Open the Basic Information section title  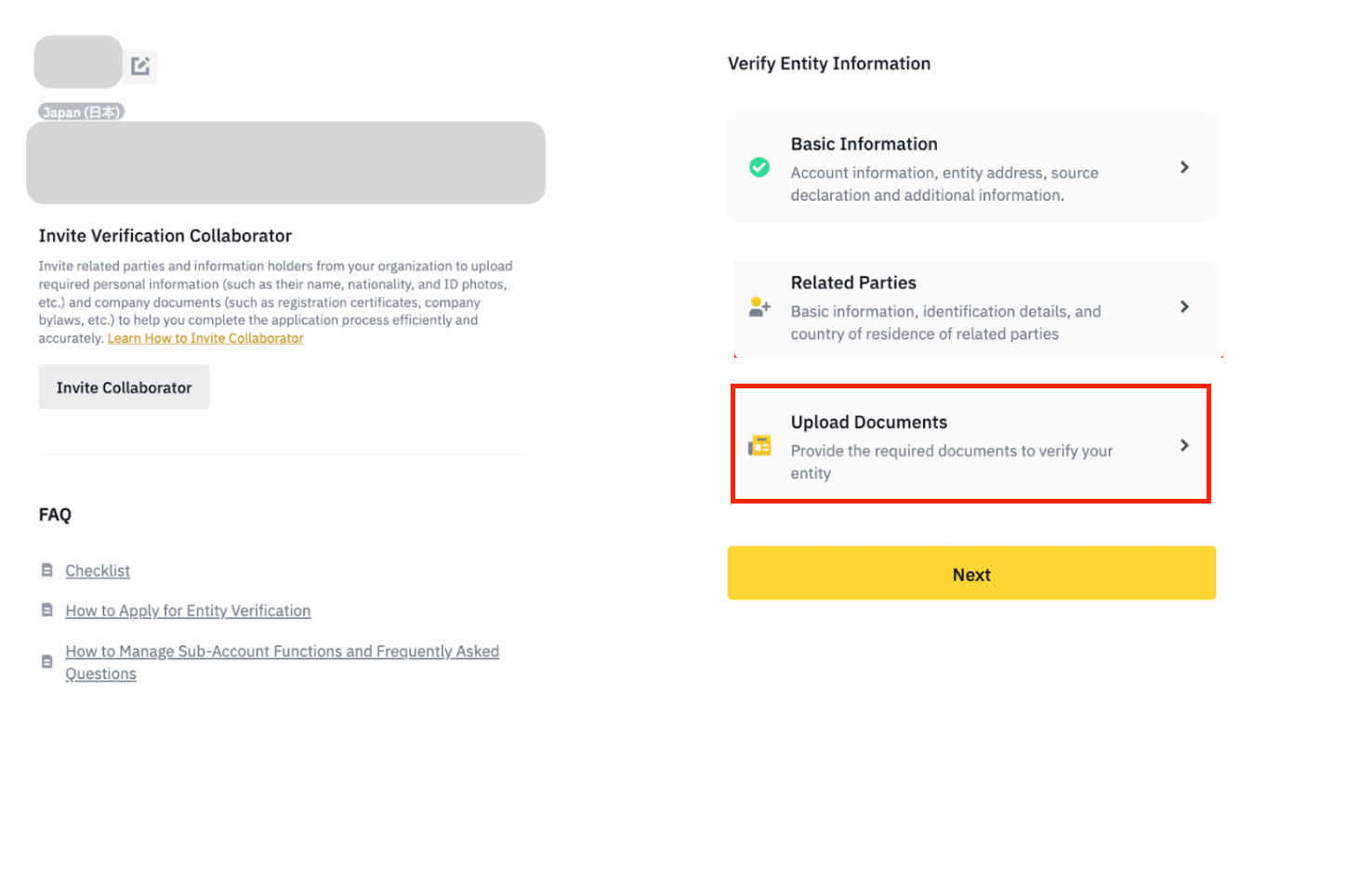864,144
